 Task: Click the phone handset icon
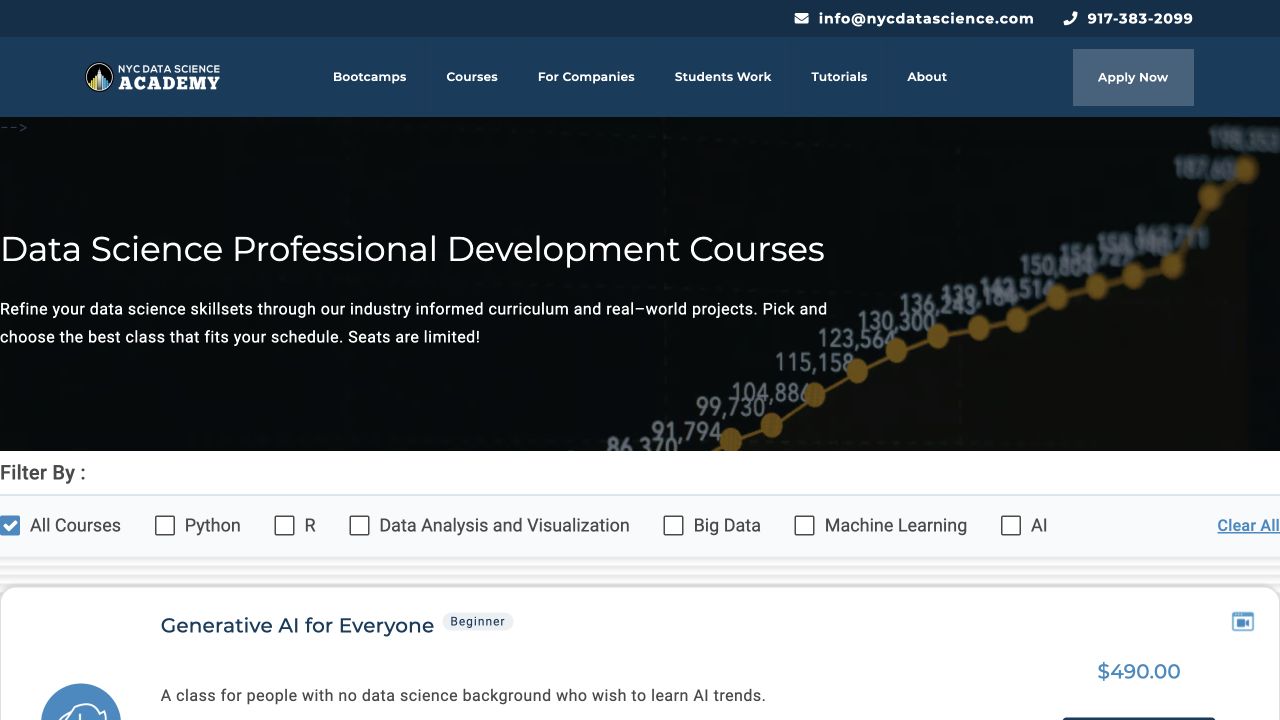(x=1070, y=18)
